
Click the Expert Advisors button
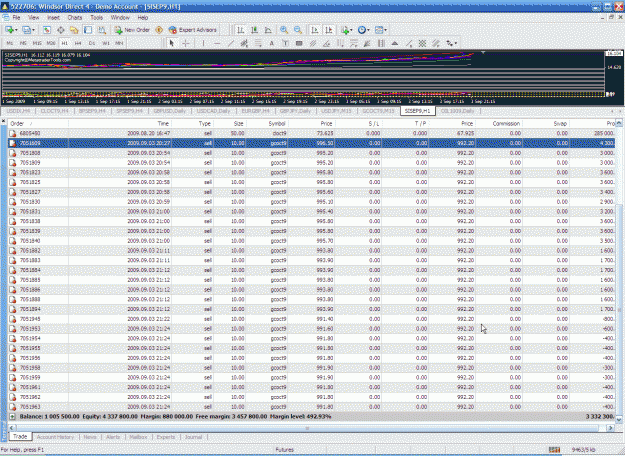[193, 30]
